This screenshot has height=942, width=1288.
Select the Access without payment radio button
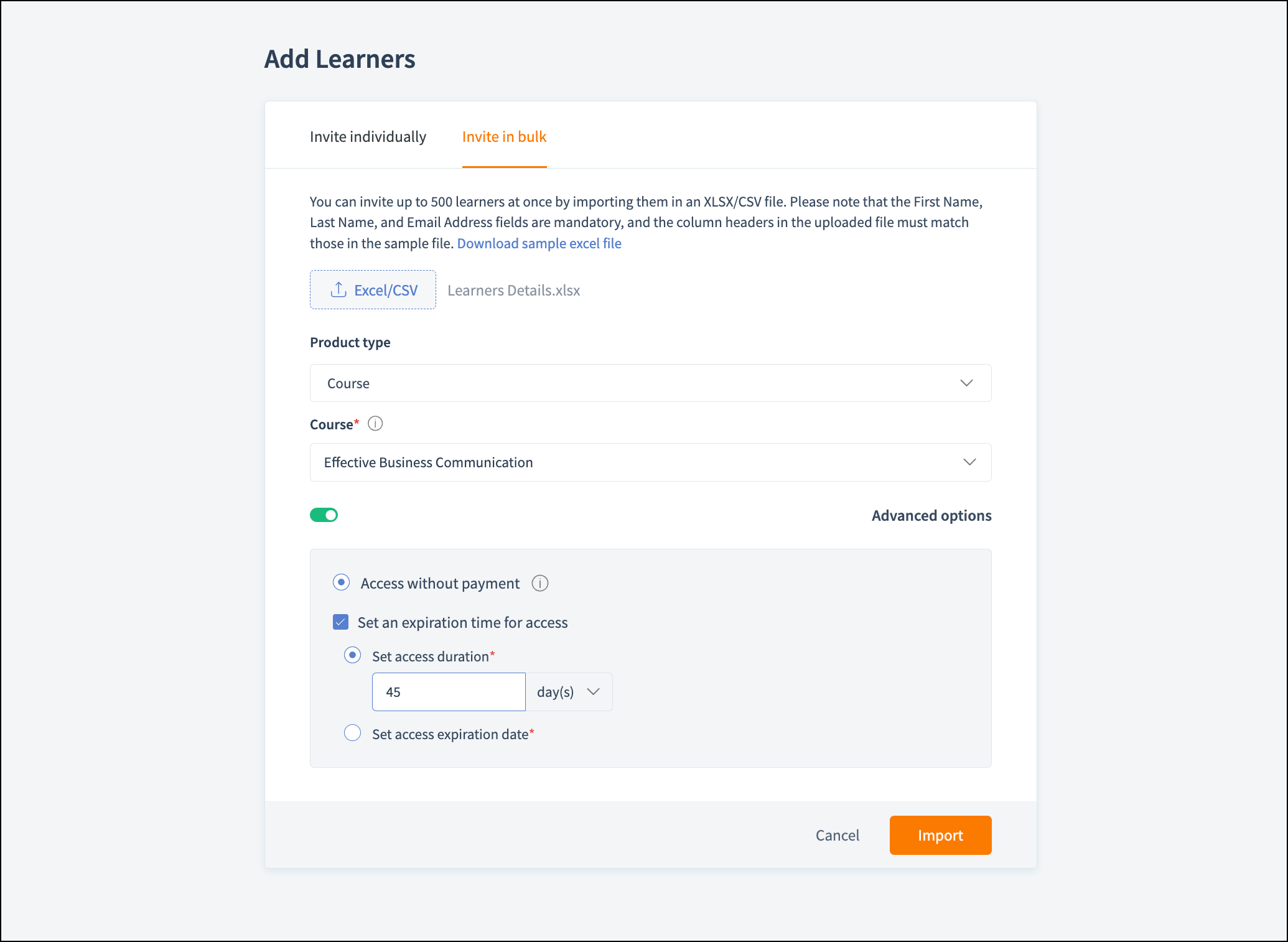[341, 582]
